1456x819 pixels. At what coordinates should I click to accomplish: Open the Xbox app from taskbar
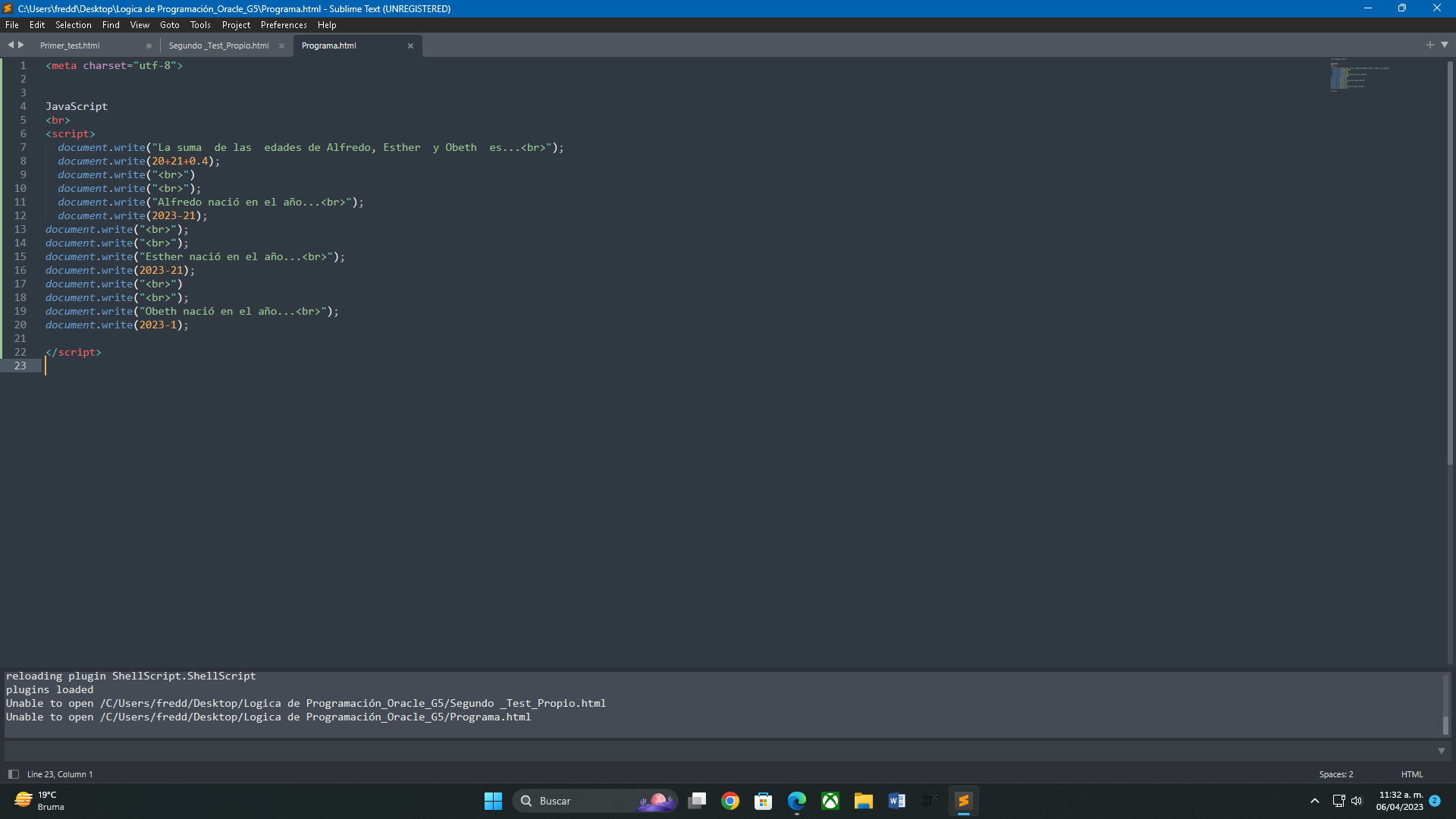pyautogui.click(x=830, y=801)
